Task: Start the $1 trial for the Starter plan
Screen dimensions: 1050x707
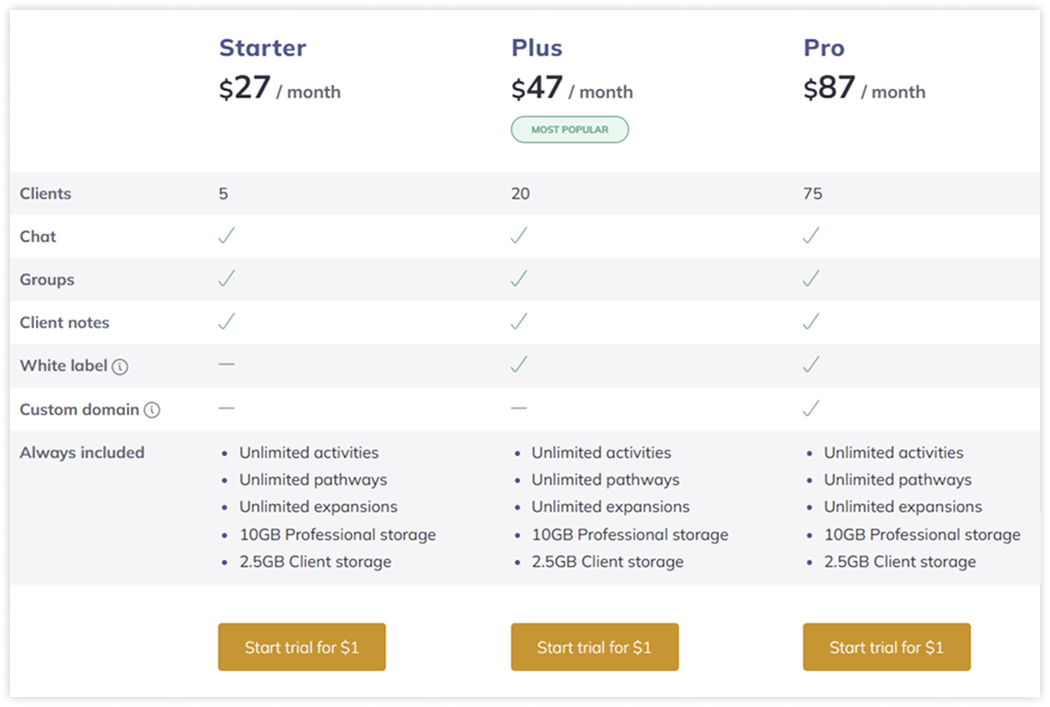Action: click(301, 647)
